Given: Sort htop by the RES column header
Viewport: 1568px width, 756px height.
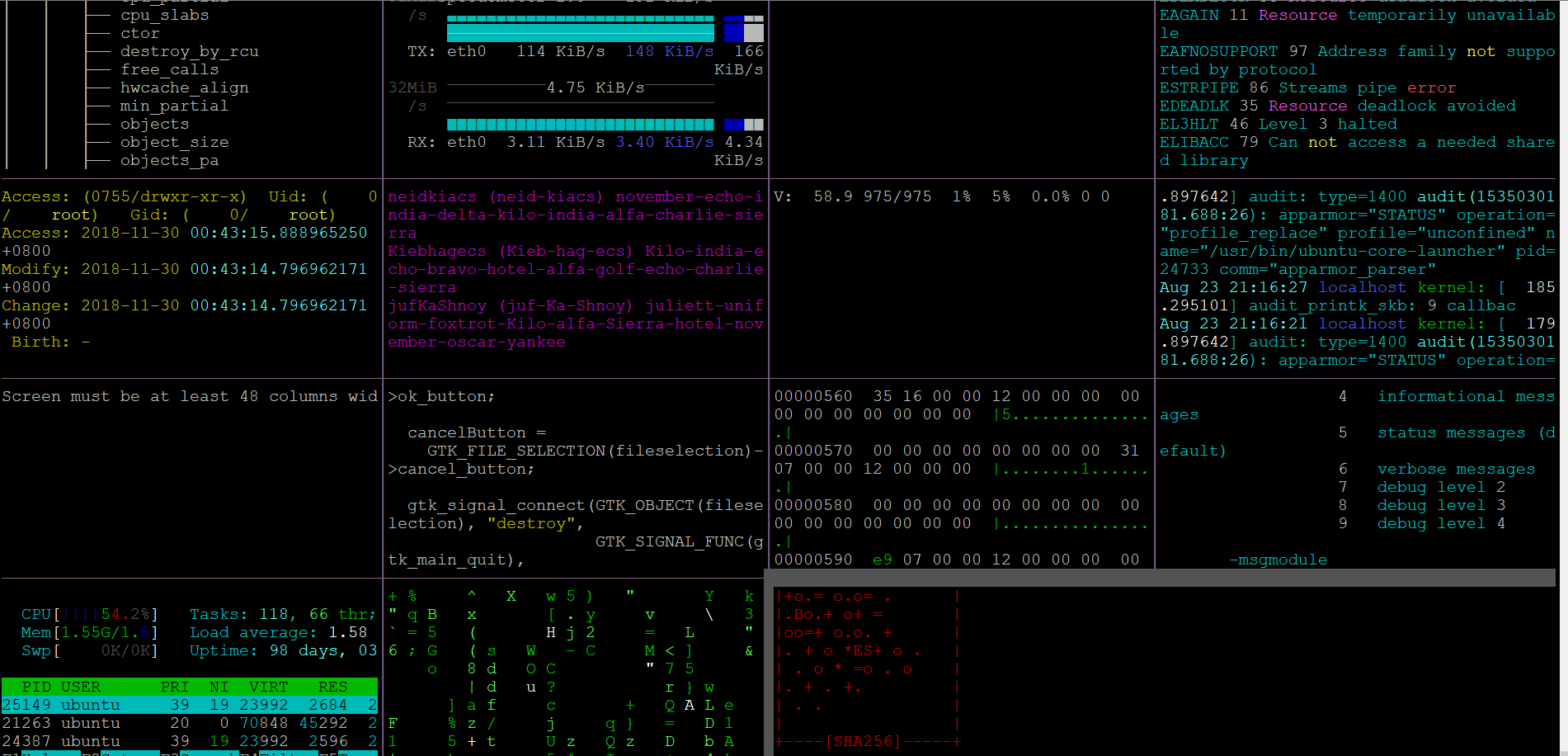Looking at the screenshot, I should click(x=332, y=687).
